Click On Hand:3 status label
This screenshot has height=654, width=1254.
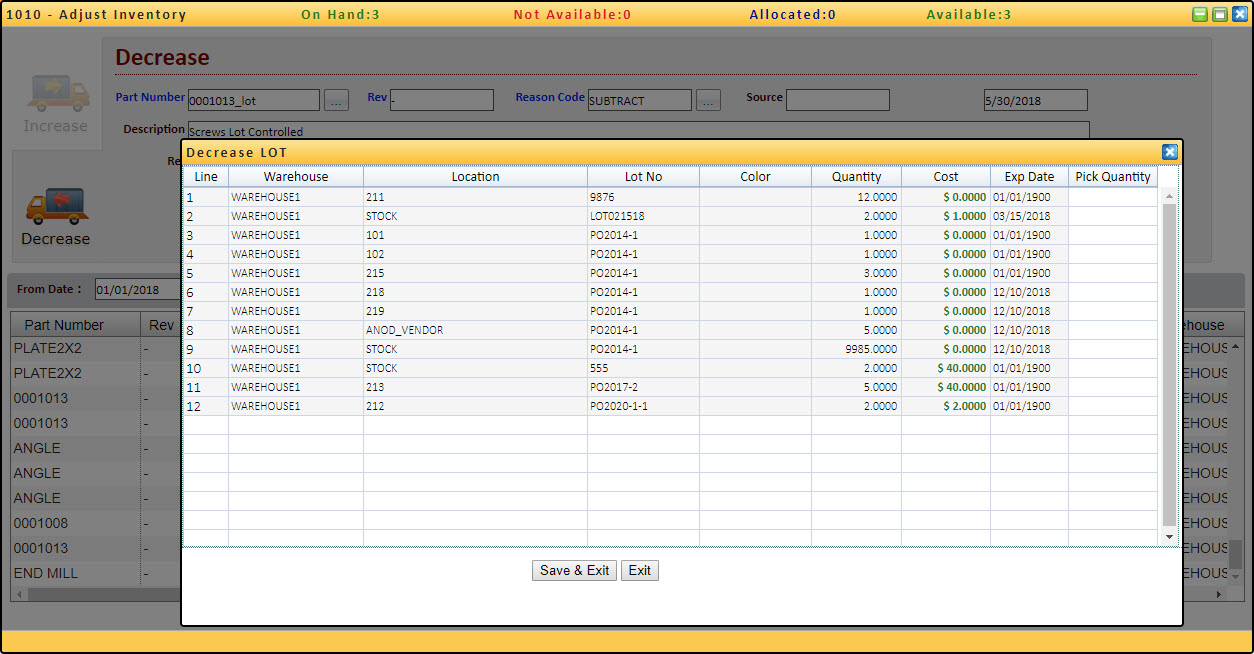[x=341, y=15]
